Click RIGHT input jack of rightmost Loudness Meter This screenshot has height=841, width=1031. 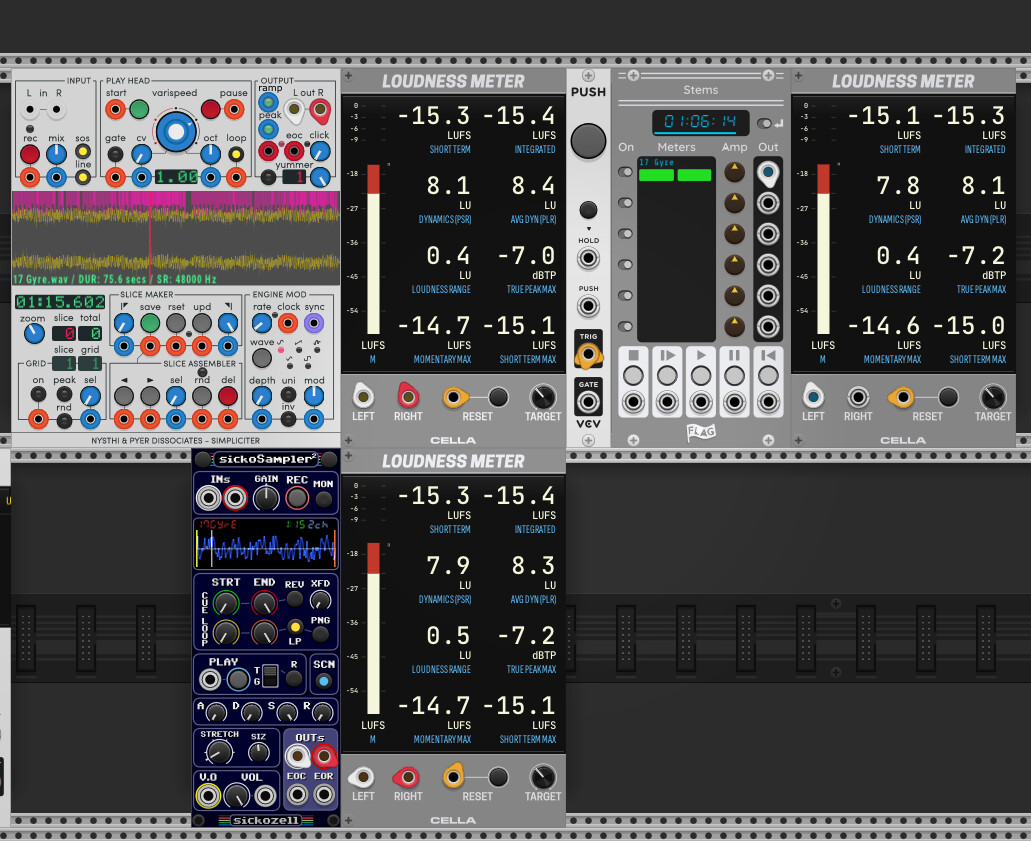(x=857, y=397)
